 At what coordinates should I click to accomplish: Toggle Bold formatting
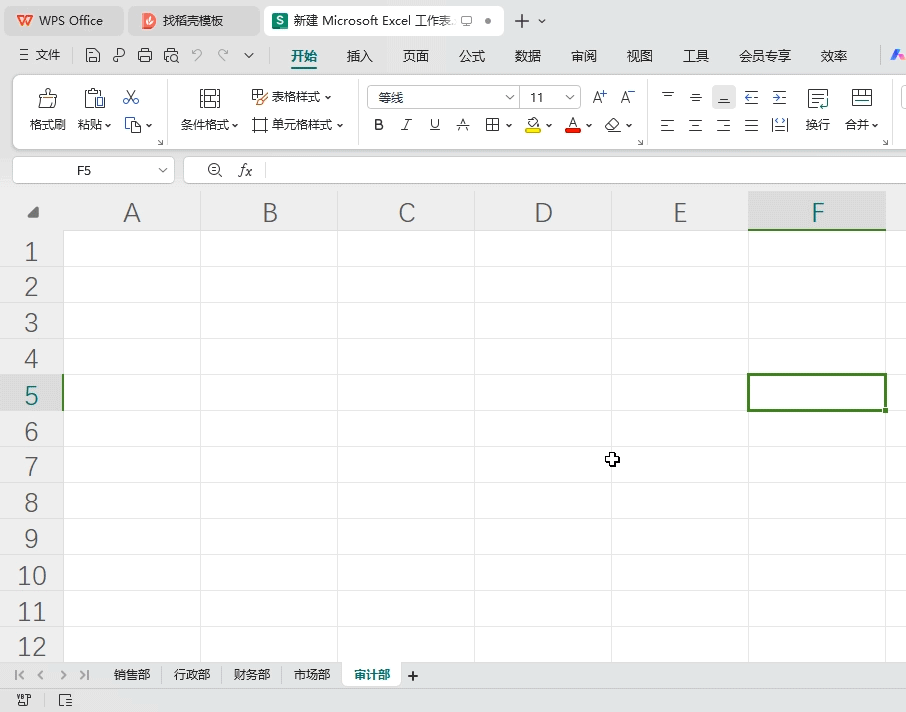[x=378, y=125]
